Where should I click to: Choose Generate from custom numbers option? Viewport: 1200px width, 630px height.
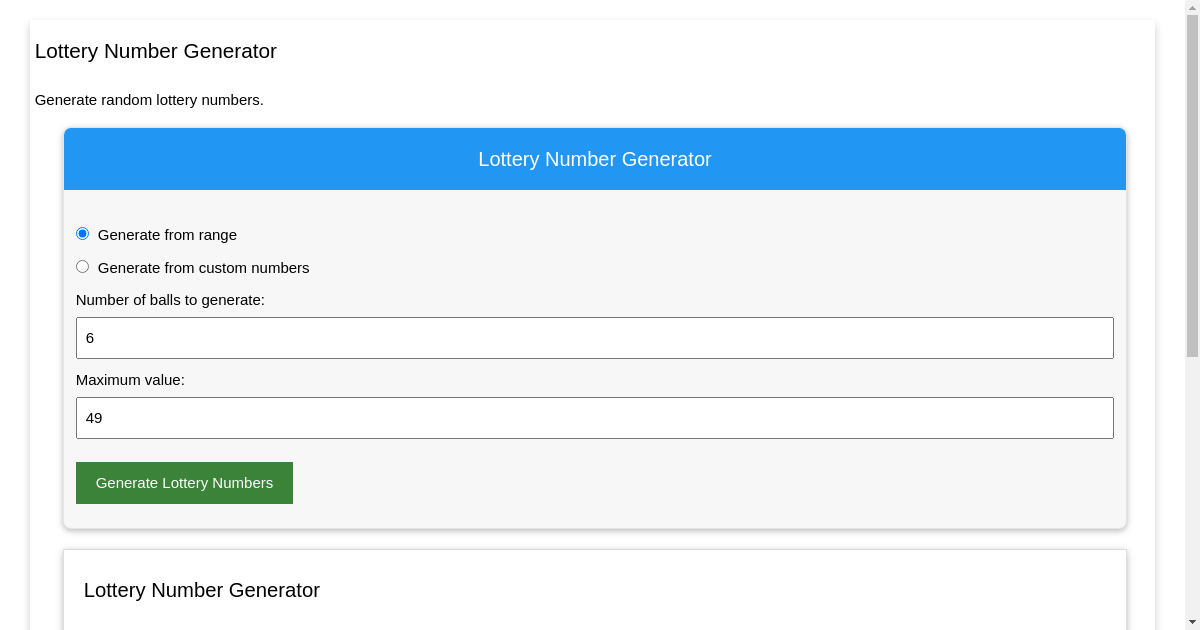(x=83, y=266)
